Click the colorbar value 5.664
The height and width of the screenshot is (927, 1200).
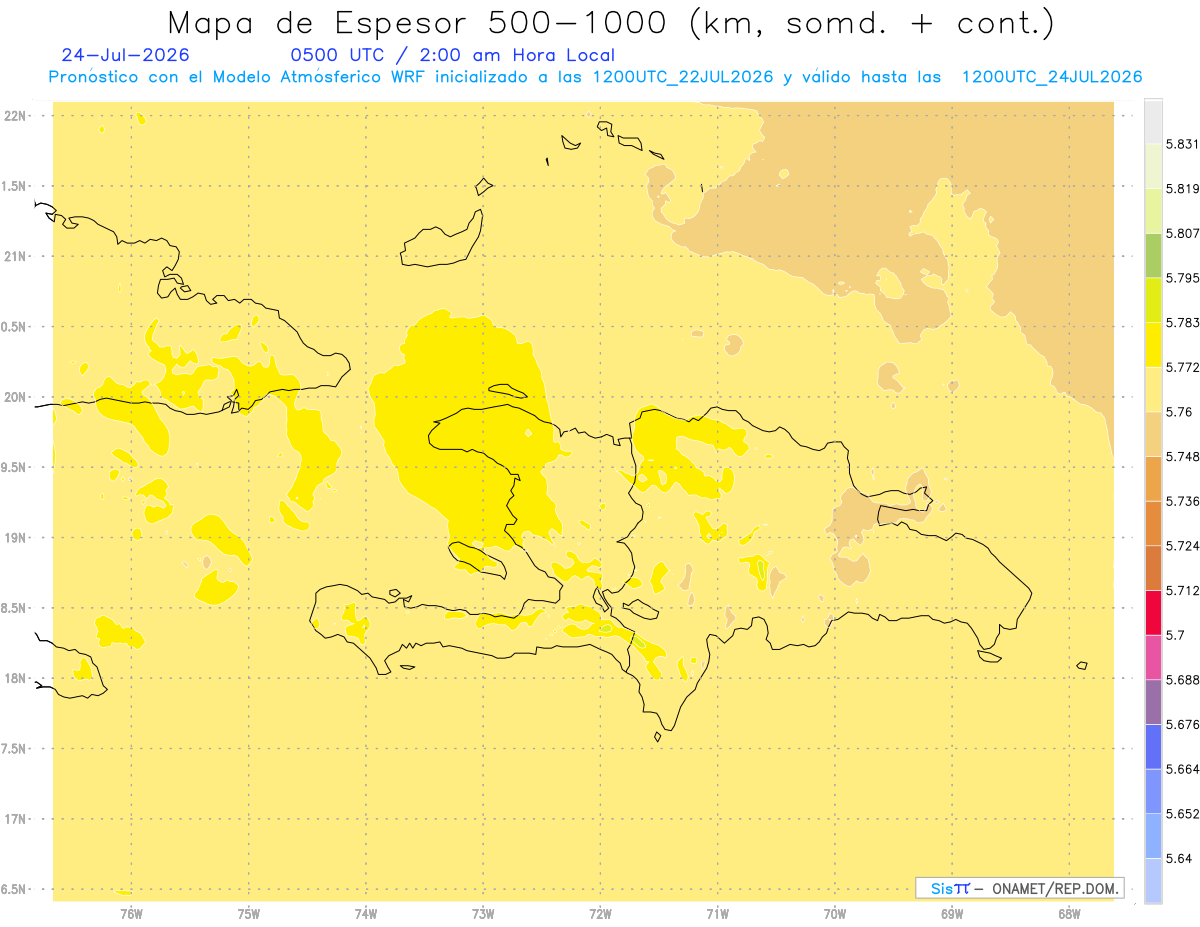coord(1183,770)
